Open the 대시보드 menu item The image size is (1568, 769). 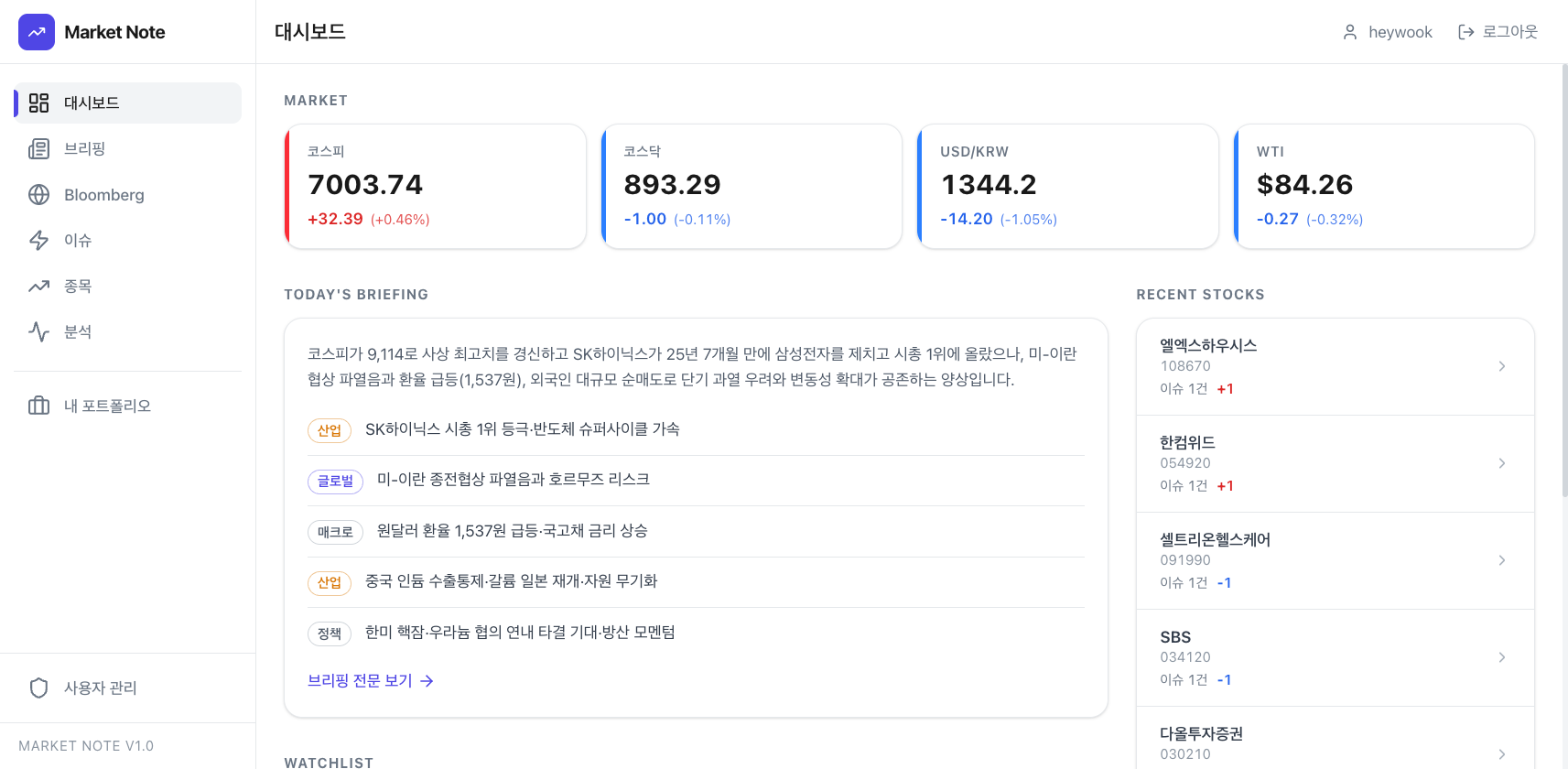pos(128,103)
